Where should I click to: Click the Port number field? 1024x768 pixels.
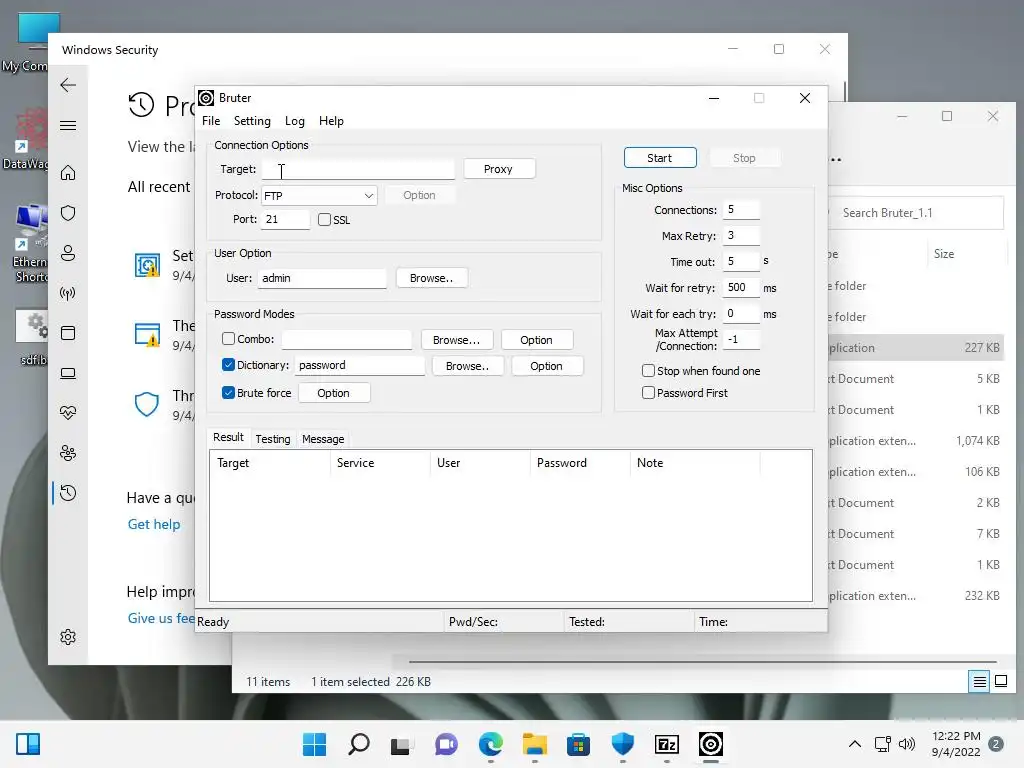pyautogui.click(x=285, y=219)
